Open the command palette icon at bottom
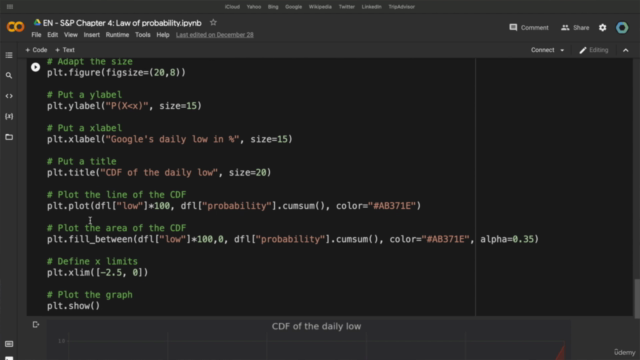 pos(9,344)
